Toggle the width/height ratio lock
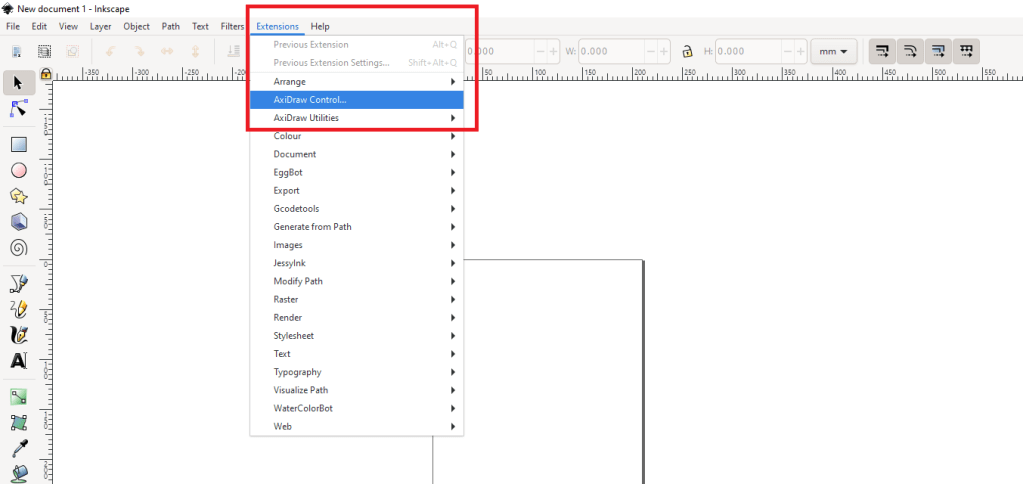The image size is (1023, 484). pyautogui.click(x=687, y=51)
